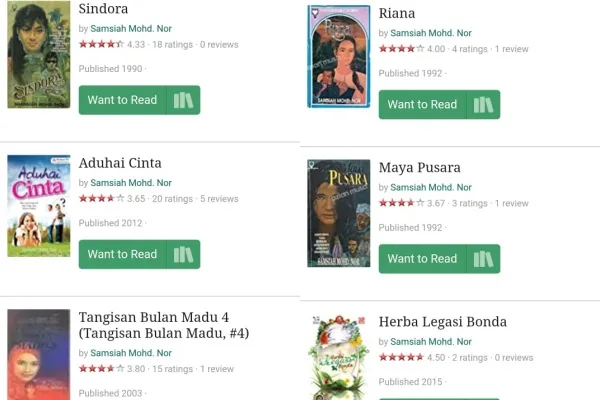The image size is (600, 400).
Task: Select Maya Pusara cover image
Action: (x=339, y=213)
